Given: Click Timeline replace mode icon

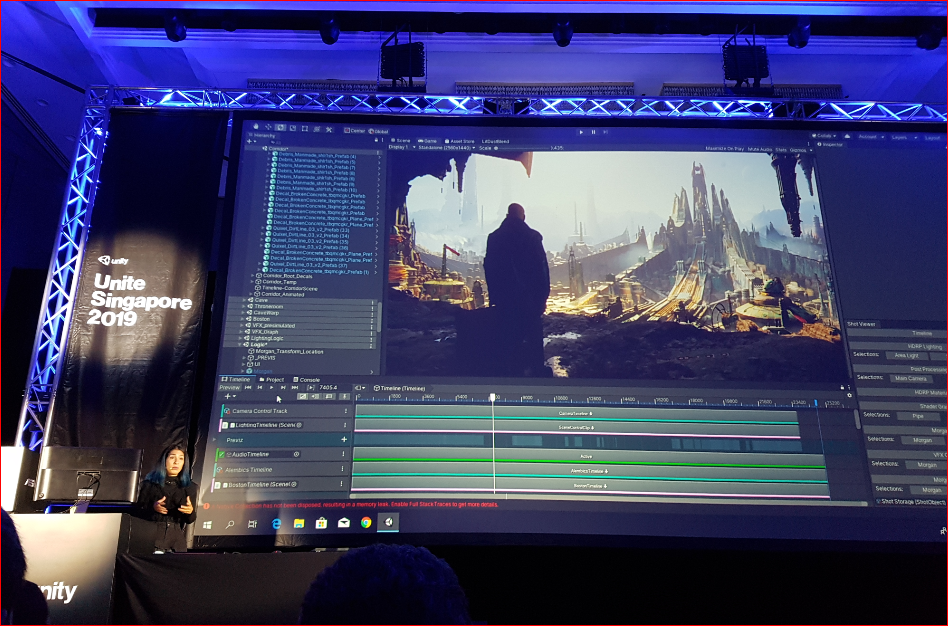Looking at the screenshot, I should tap(329, 396).
